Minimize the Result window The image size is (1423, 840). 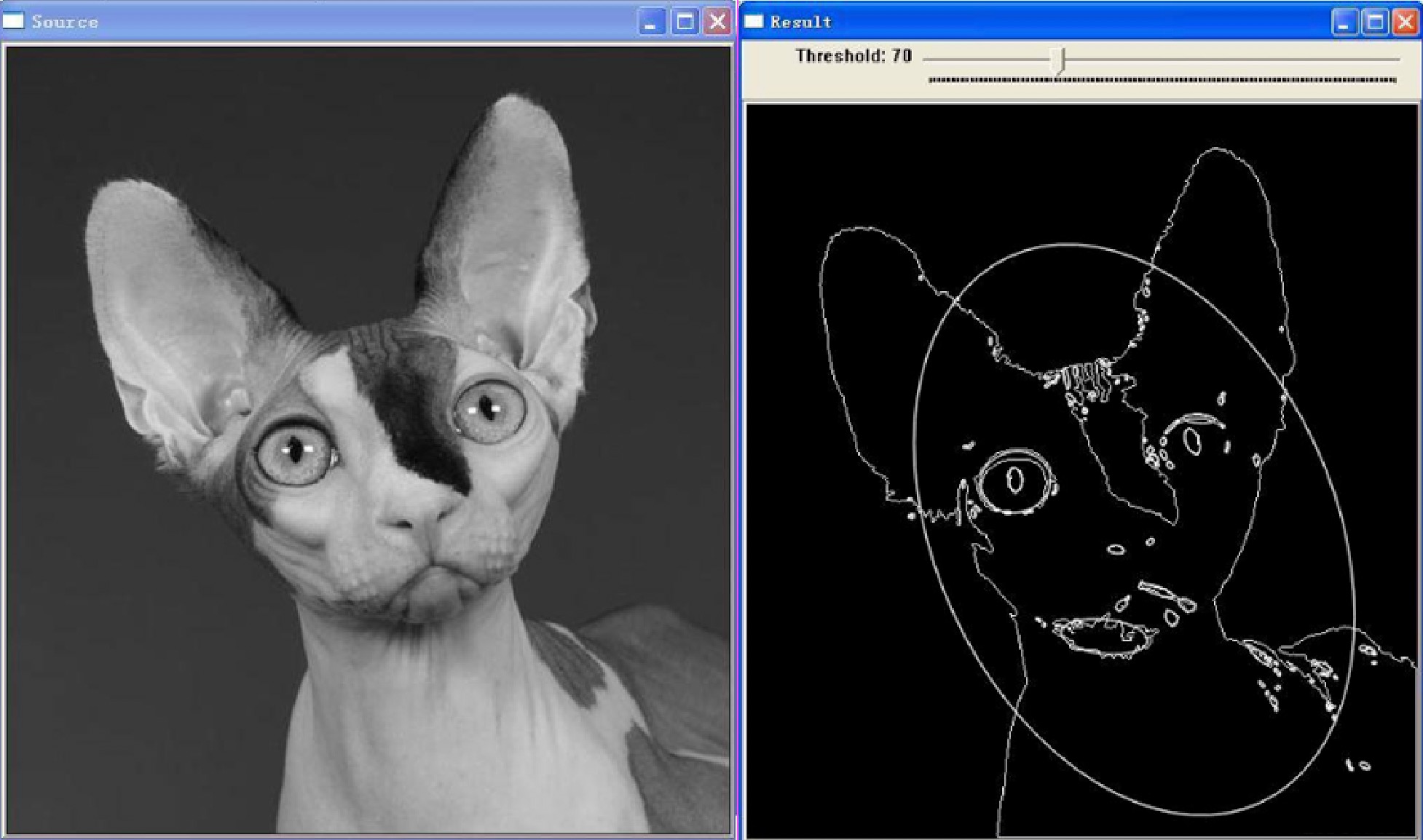[x=1344, y=22]
